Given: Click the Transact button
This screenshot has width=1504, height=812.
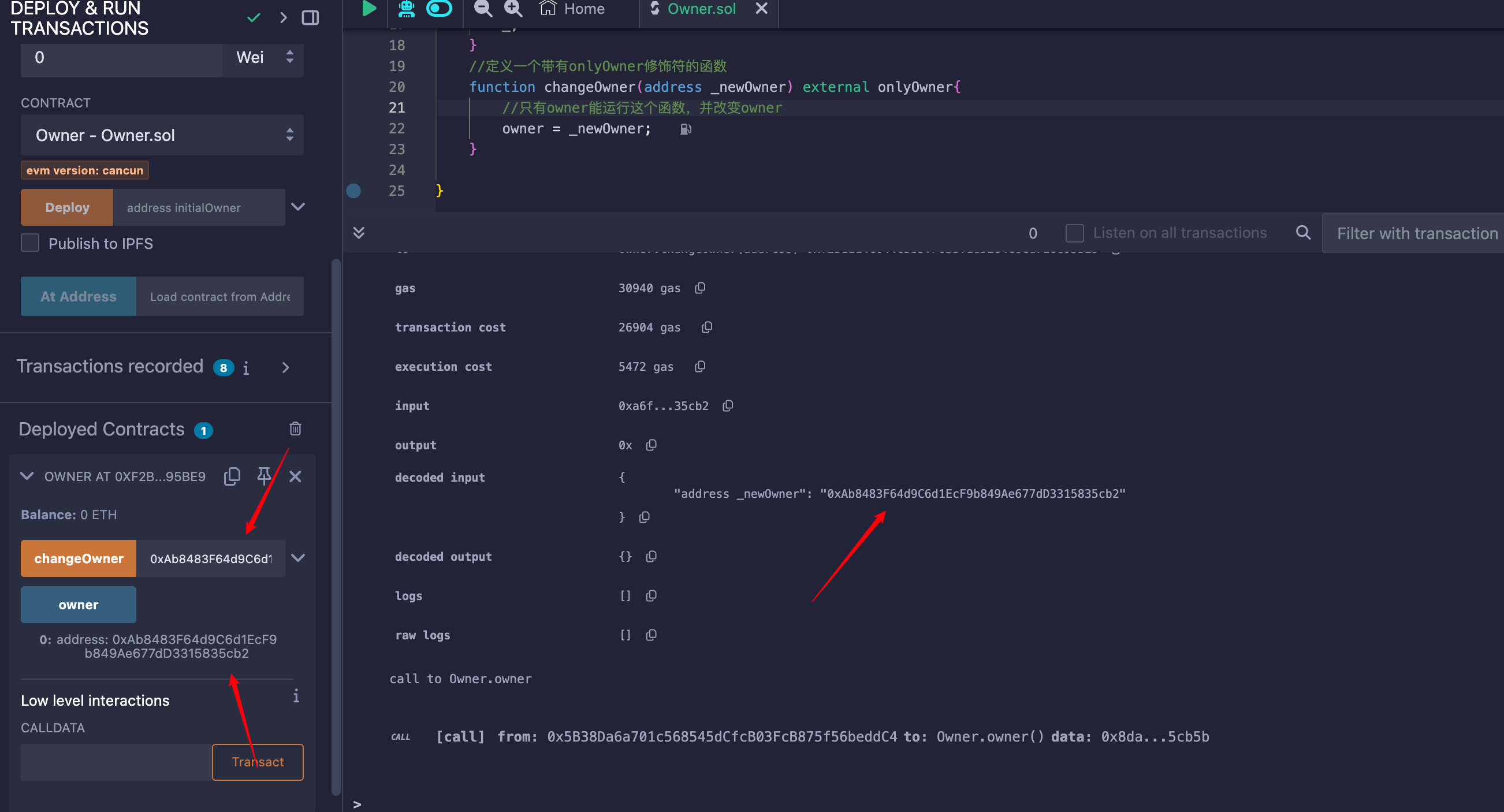Looking at the screenshot, I should tap(258, 761).
